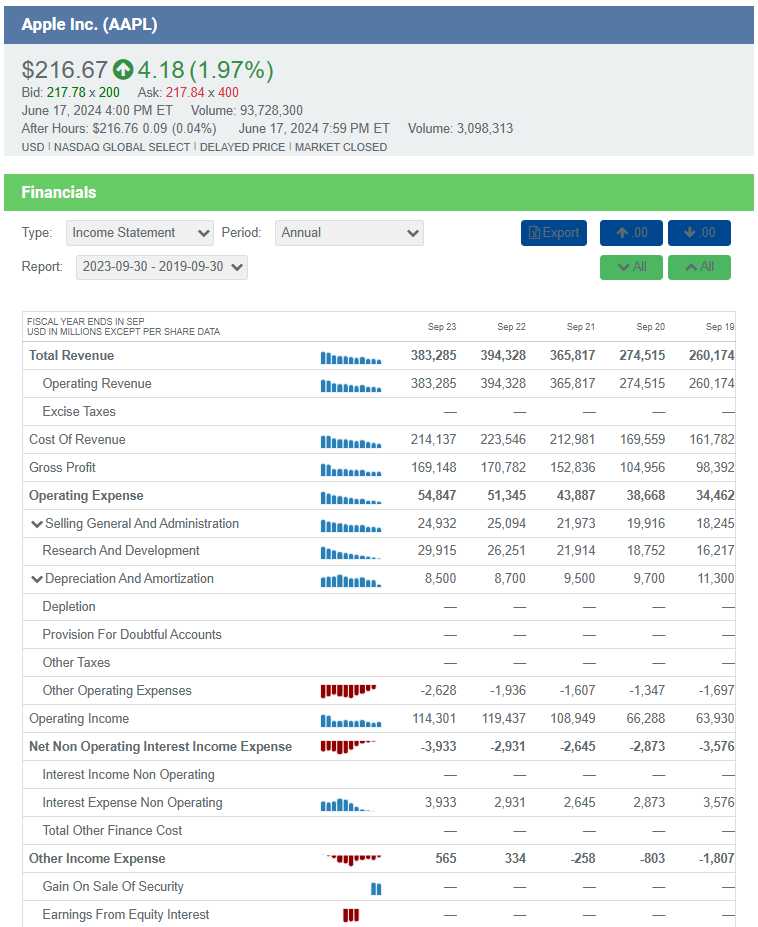This screenshot has height=927, width=758.
Task: Decrease decimal places with down .00 button
Action: [x=699, y=233]
